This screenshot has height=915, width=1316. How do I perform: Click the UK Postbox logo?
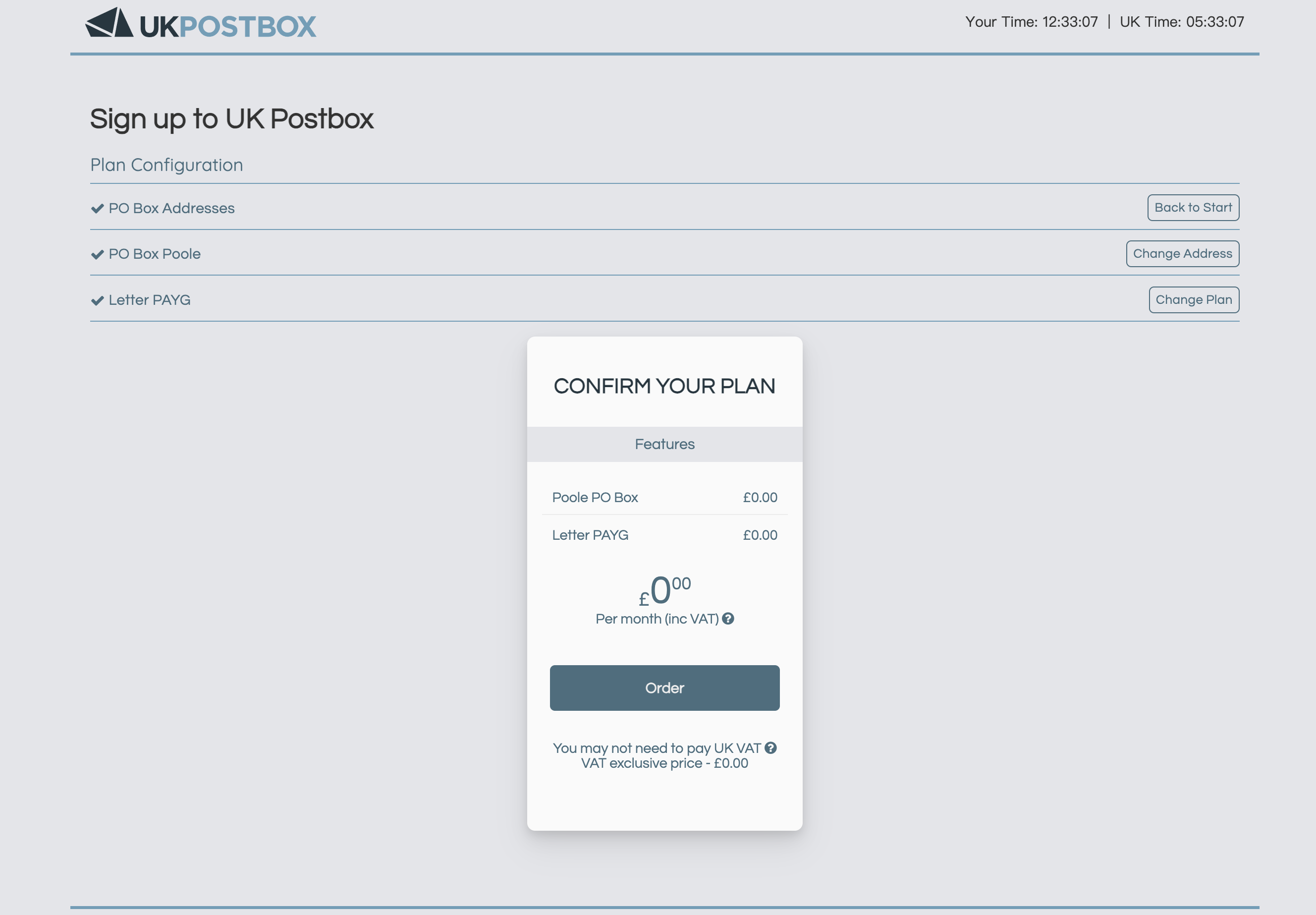pos(201,23)
